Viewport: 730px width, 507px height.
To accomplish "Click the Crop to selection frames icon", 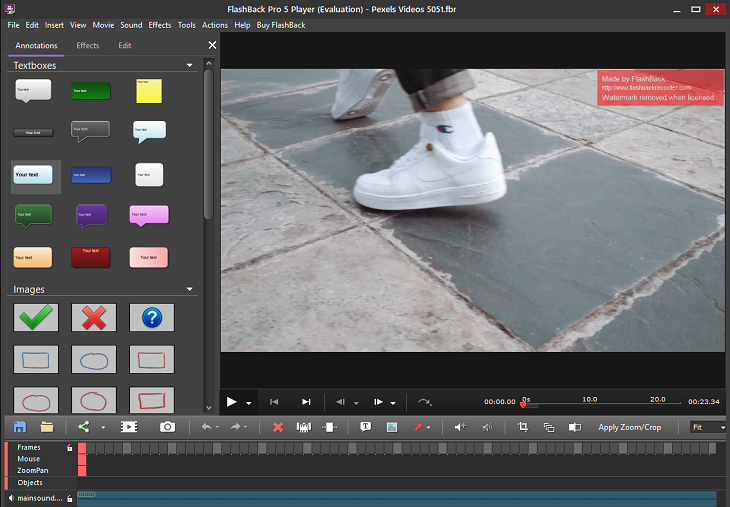I will click(330, 427).
